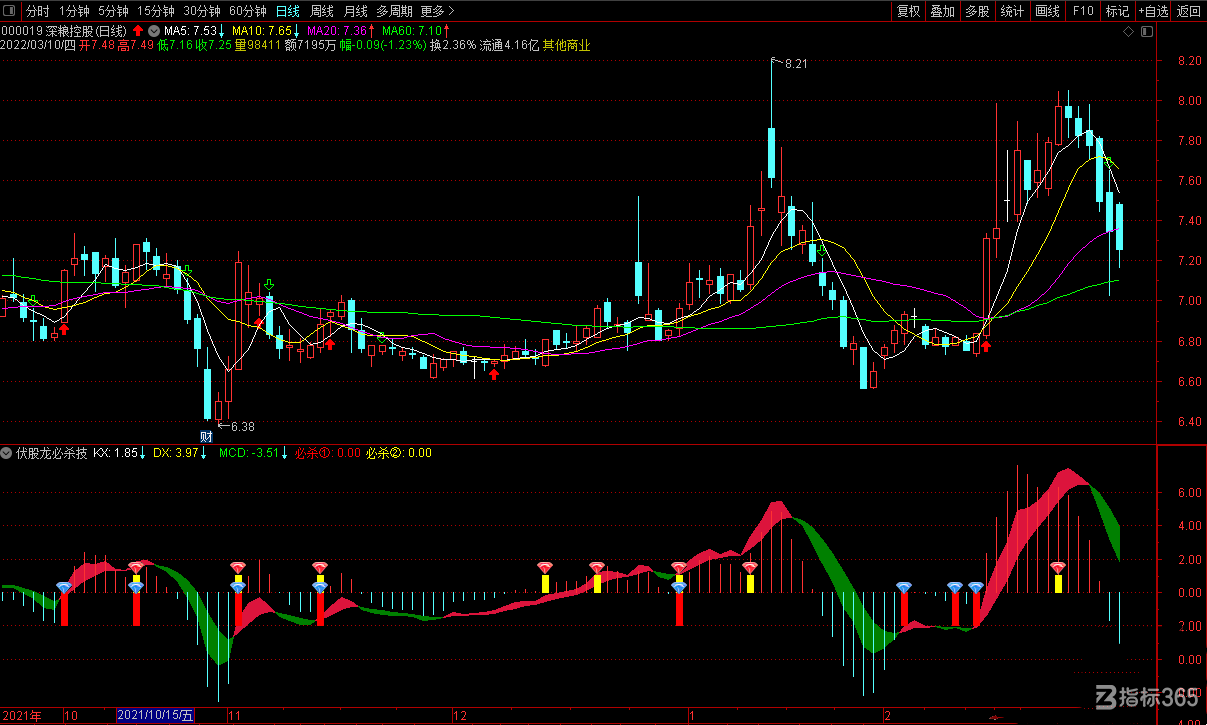Click the 7.00 price axis label
Image resolution: width=1207 pixels, height=725 pixels.
pyautogui.click(x=1189, y=301)
